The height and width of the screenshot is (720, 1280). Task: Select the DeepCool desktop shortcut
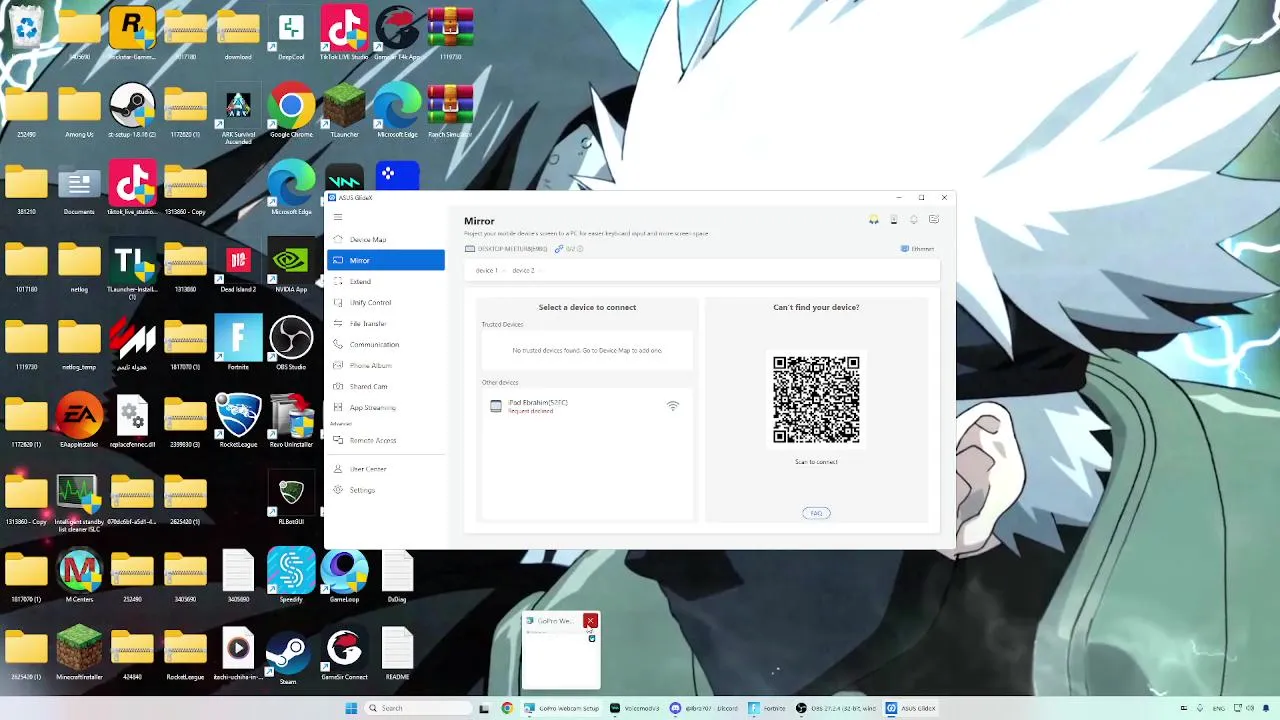[291, 32]
